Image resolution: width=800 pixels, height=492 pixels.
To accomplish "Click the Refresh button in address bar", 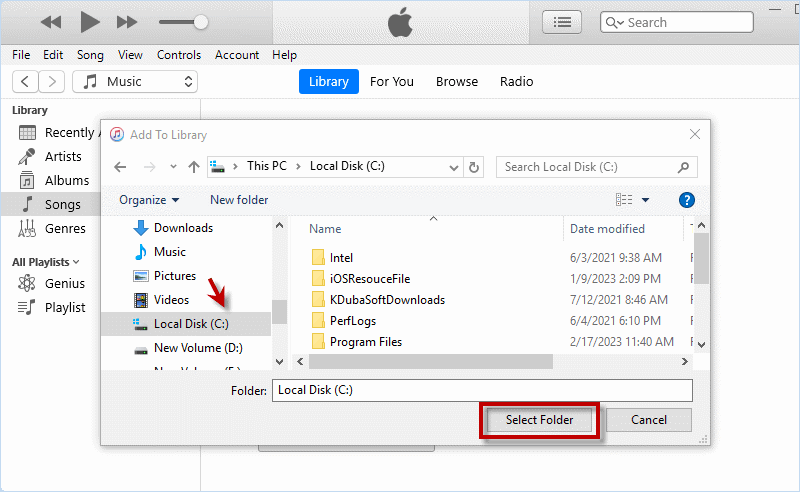I will 473,167.
